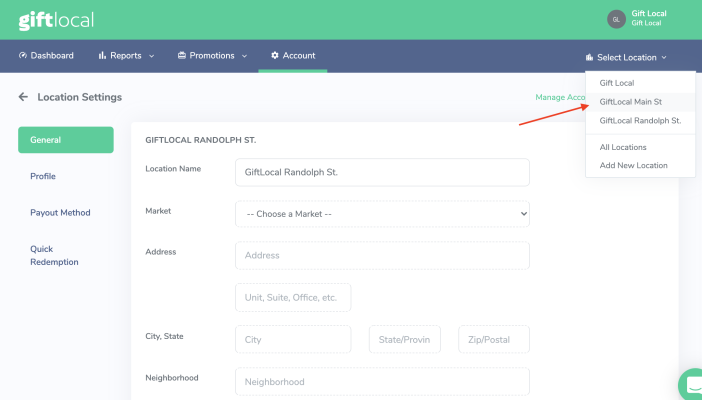This screenshot has height=400, width=702.
Task: Click the Select Location building icon
Action: (x=589, y=57)
